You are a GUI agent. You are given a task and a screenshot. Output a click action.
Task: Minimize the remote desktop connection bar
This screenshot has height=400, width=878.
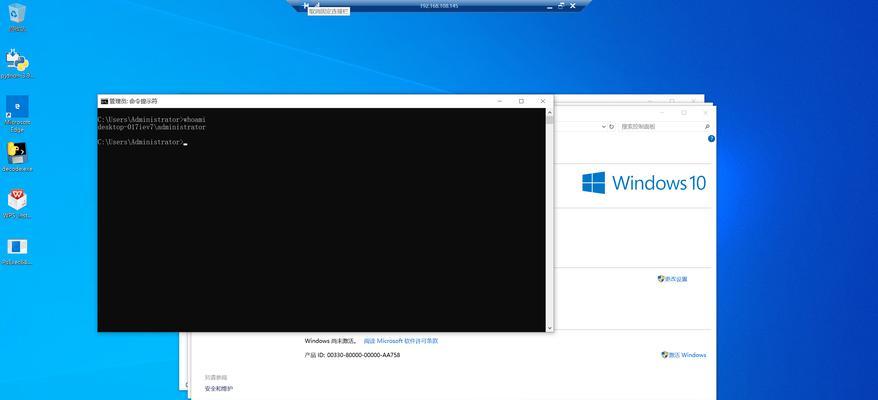tap(548, 6)
